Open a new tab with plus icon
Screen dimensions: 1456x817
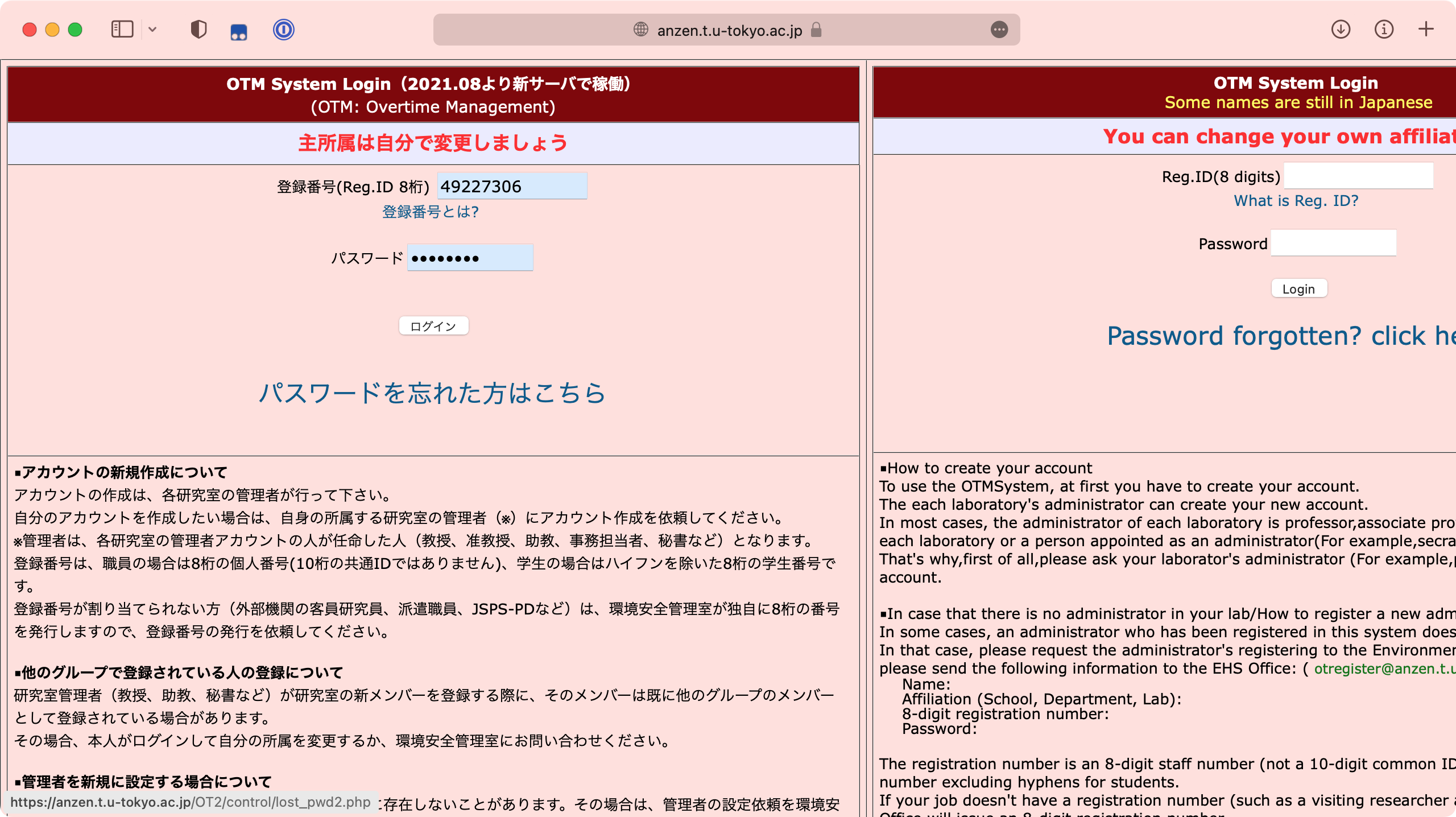[1426, 30]
